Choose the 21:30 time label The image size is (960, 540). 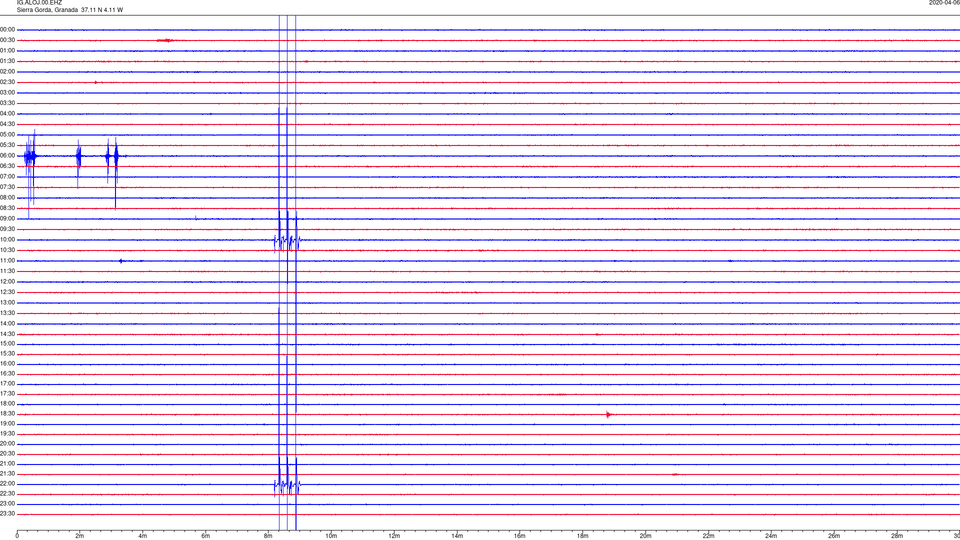(7, 473)
